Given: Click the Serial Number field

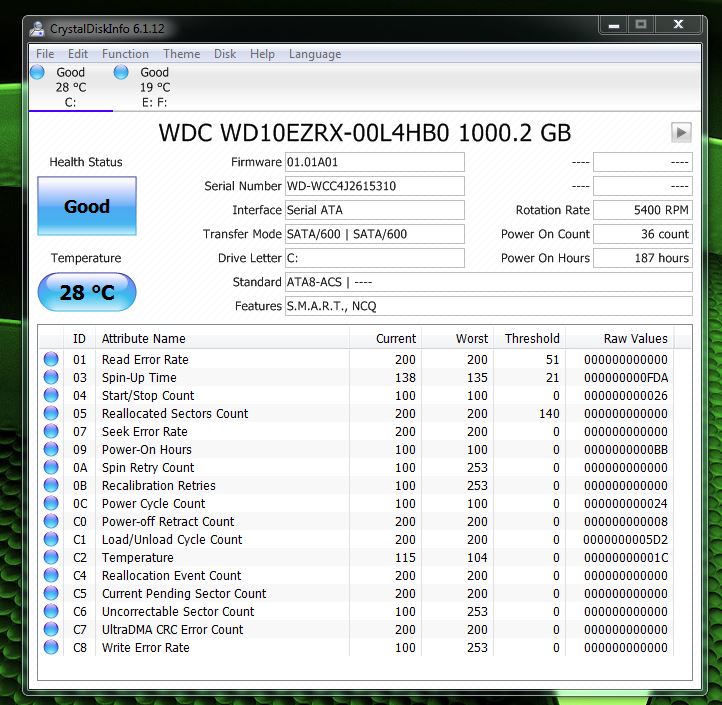Looking at the screenshot, I should pos(375,186).
